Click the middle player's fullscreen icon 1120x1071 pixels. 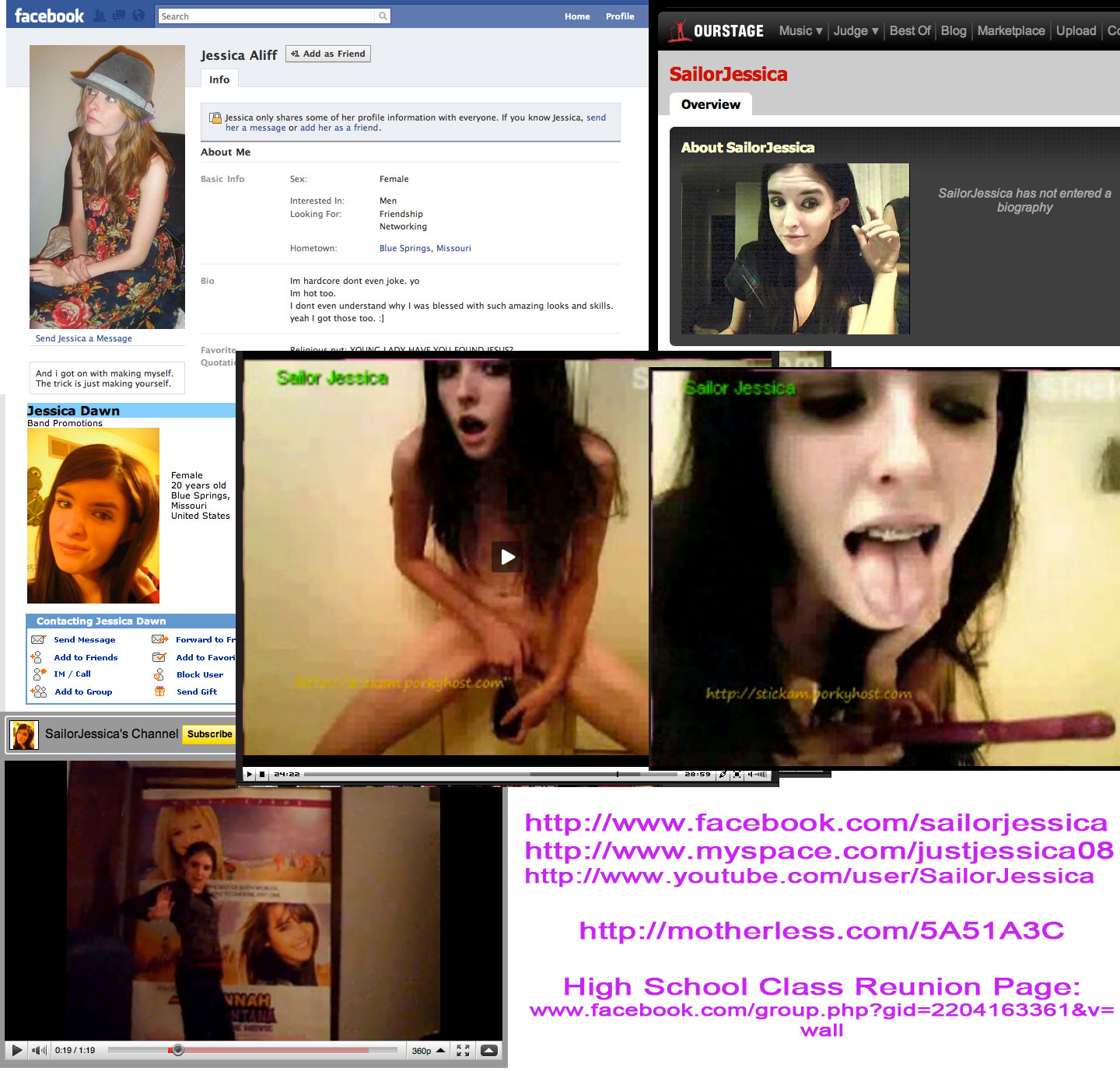737,775
